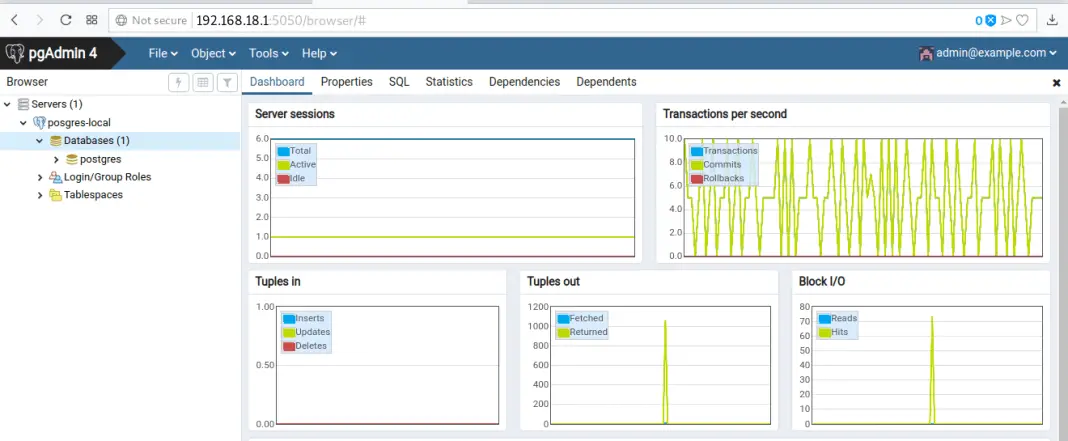
Task: Click the posgres-local server elephant icon
Action: [x=39, y=123]
